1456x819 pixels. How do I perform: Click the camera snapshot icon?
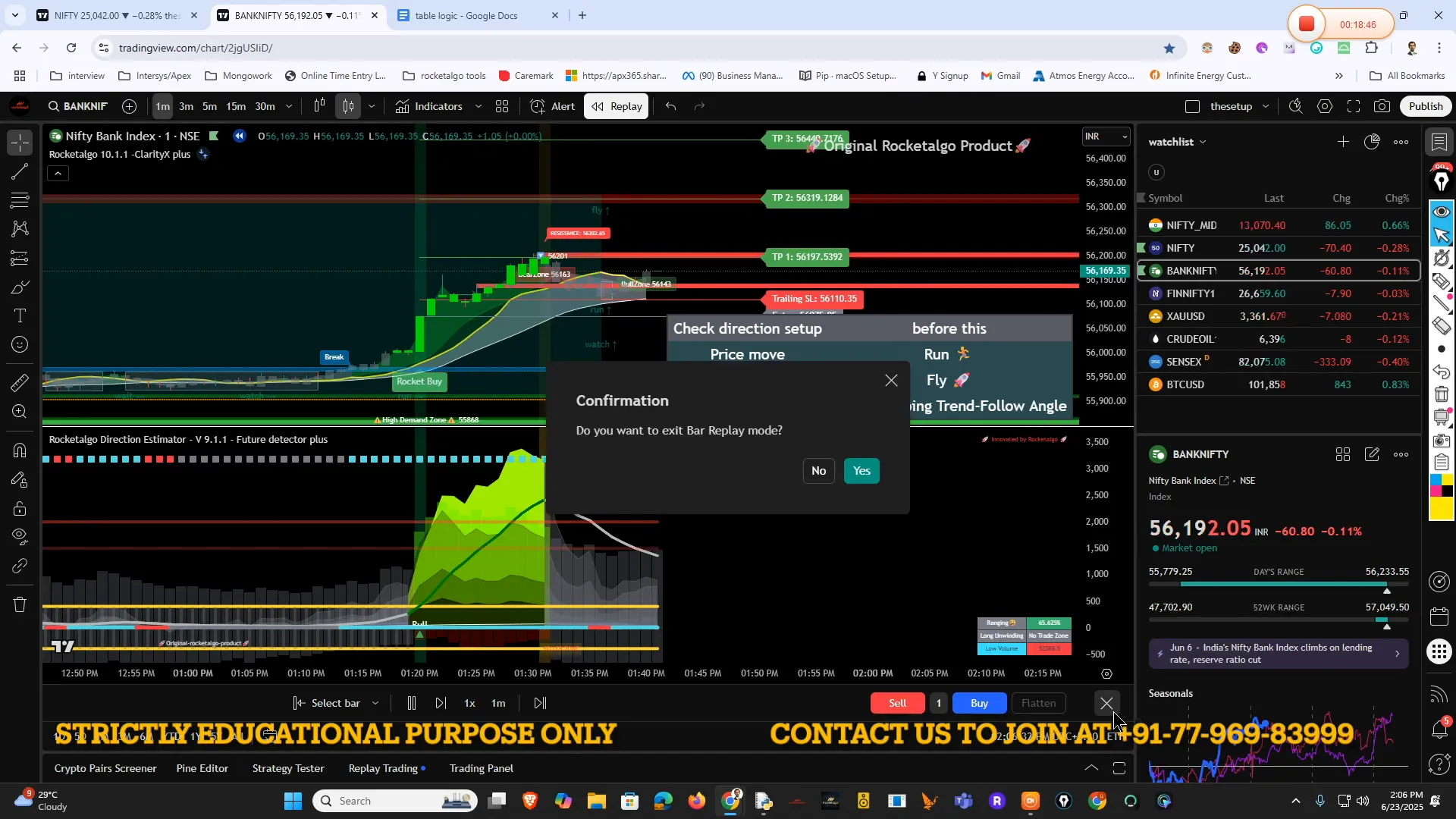tap(1382, 106)
